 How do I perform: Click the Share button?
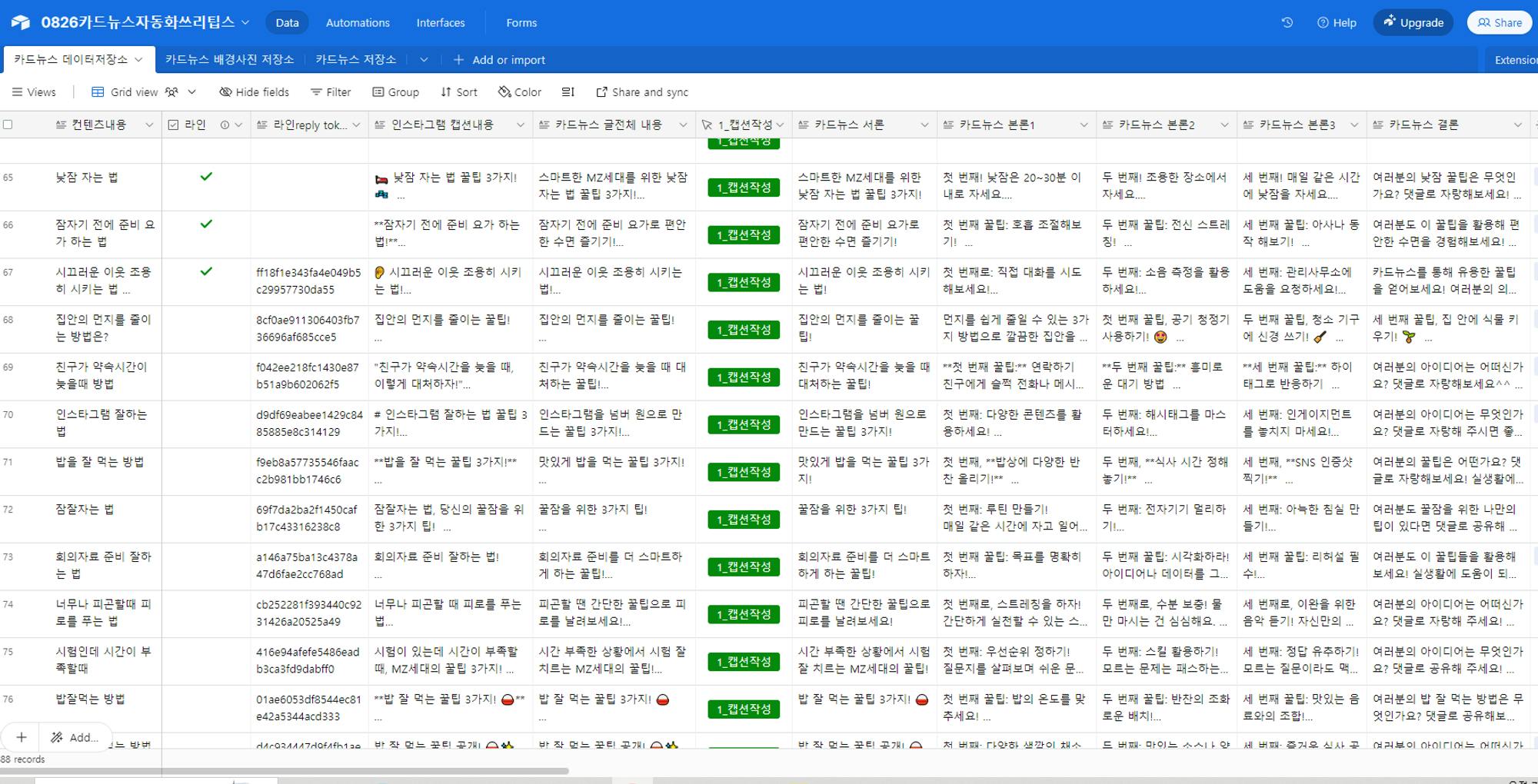pyautogui.click(x=1500, y=23)
